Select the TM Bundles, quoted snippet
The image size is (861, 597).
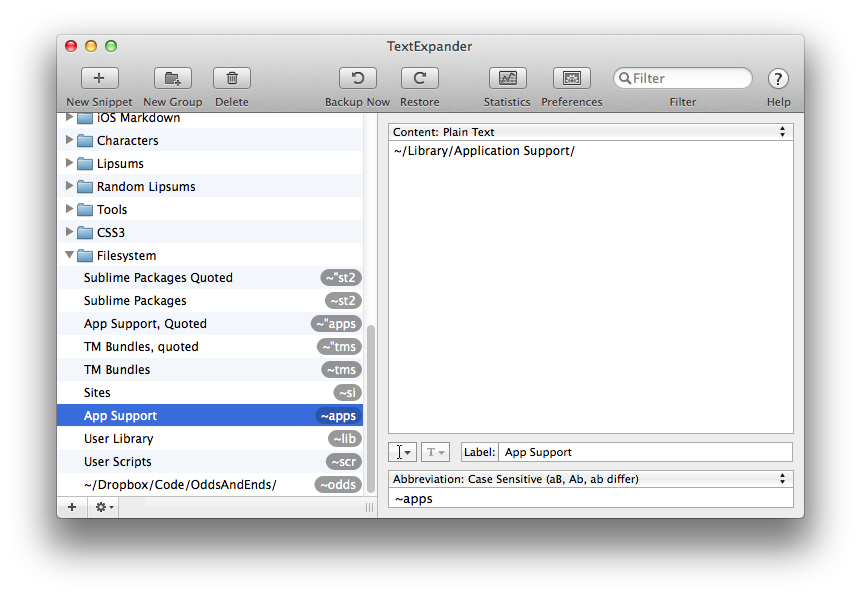click(x=210, y=347)
